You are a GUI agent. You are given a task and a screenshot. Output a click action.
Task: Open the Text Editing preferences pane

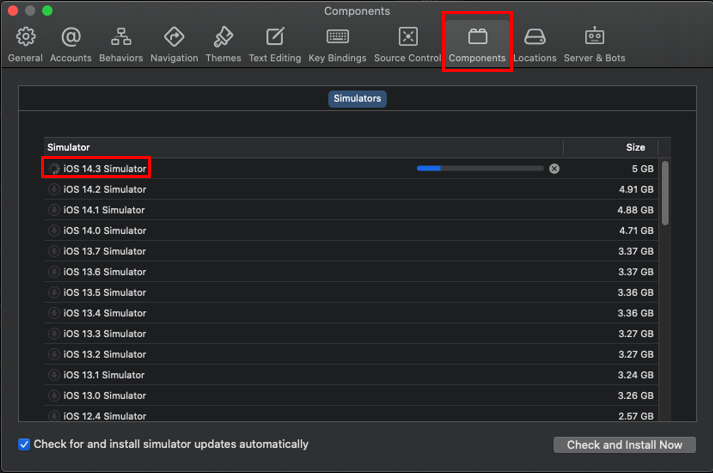275,44
